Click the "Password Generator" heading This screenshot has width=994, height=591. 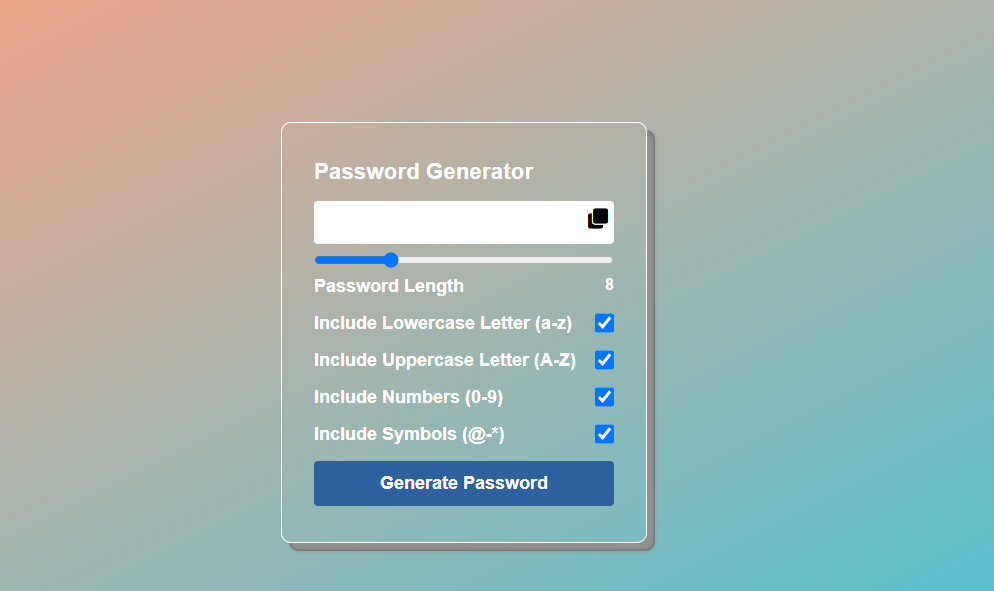pos(424,171)
